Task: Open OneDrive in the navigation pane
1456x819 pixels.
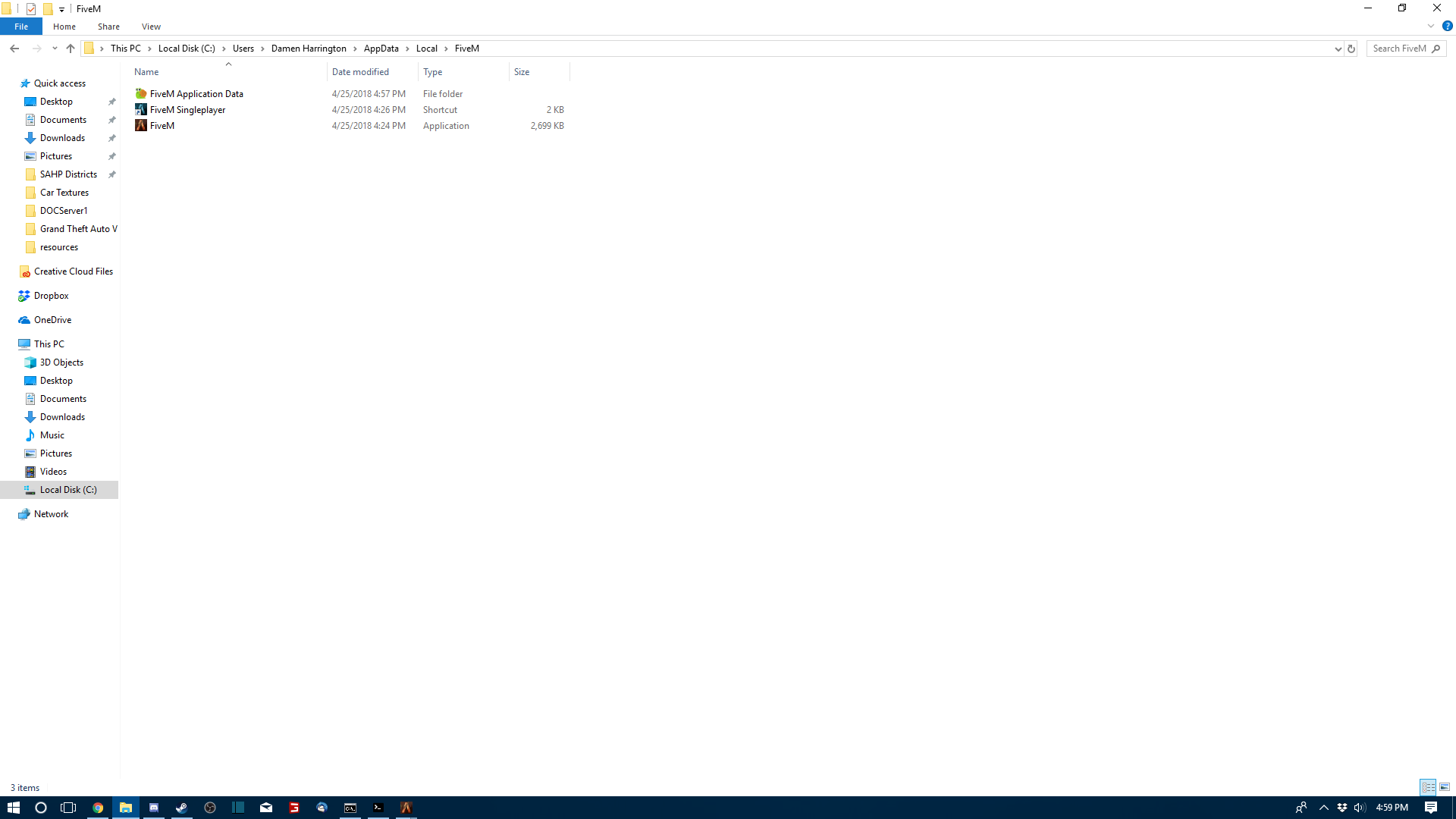Action: 52,320
